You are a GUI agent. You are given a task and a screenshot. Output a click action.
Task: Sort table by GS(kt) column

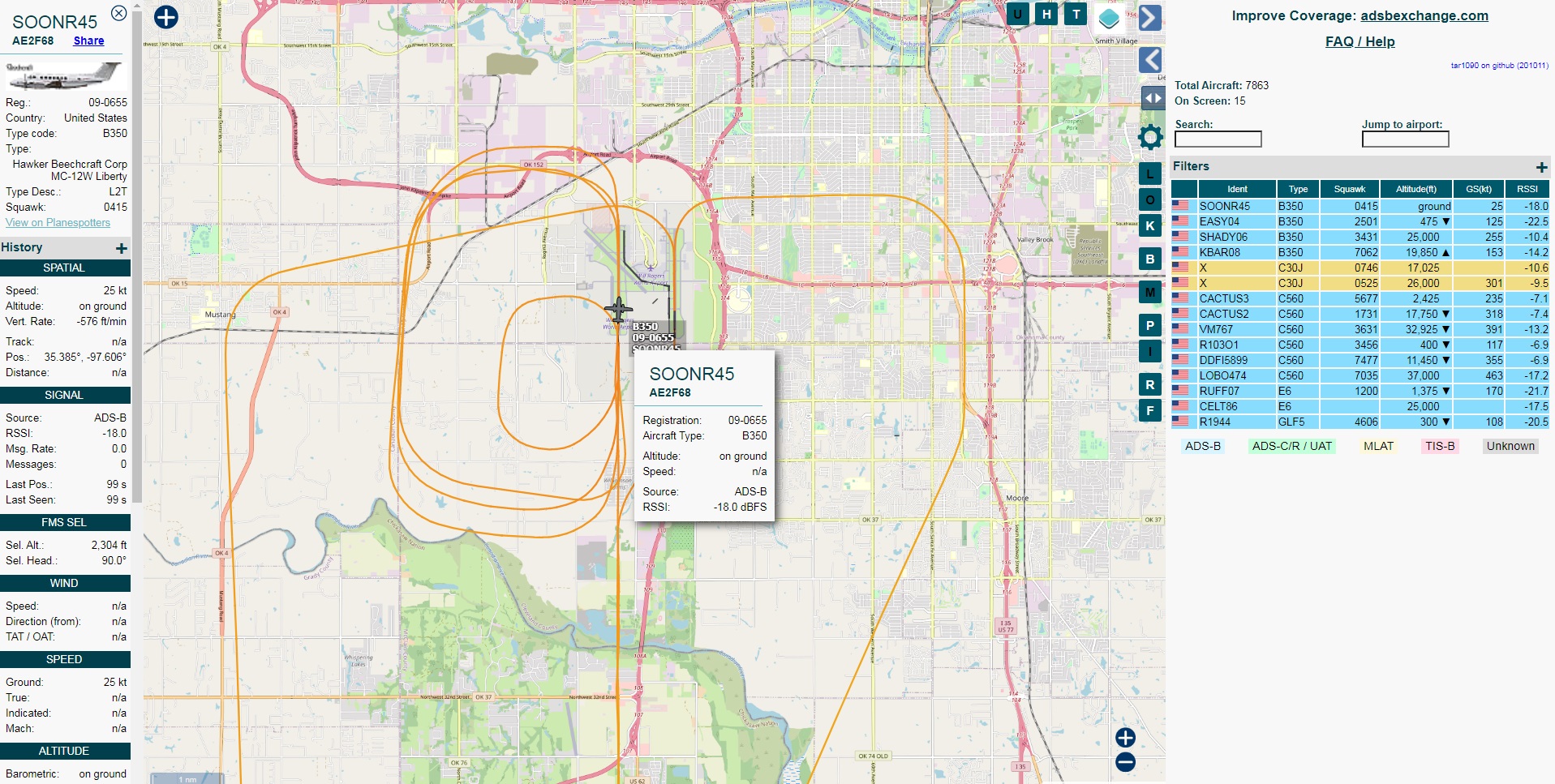point(1479,189)
